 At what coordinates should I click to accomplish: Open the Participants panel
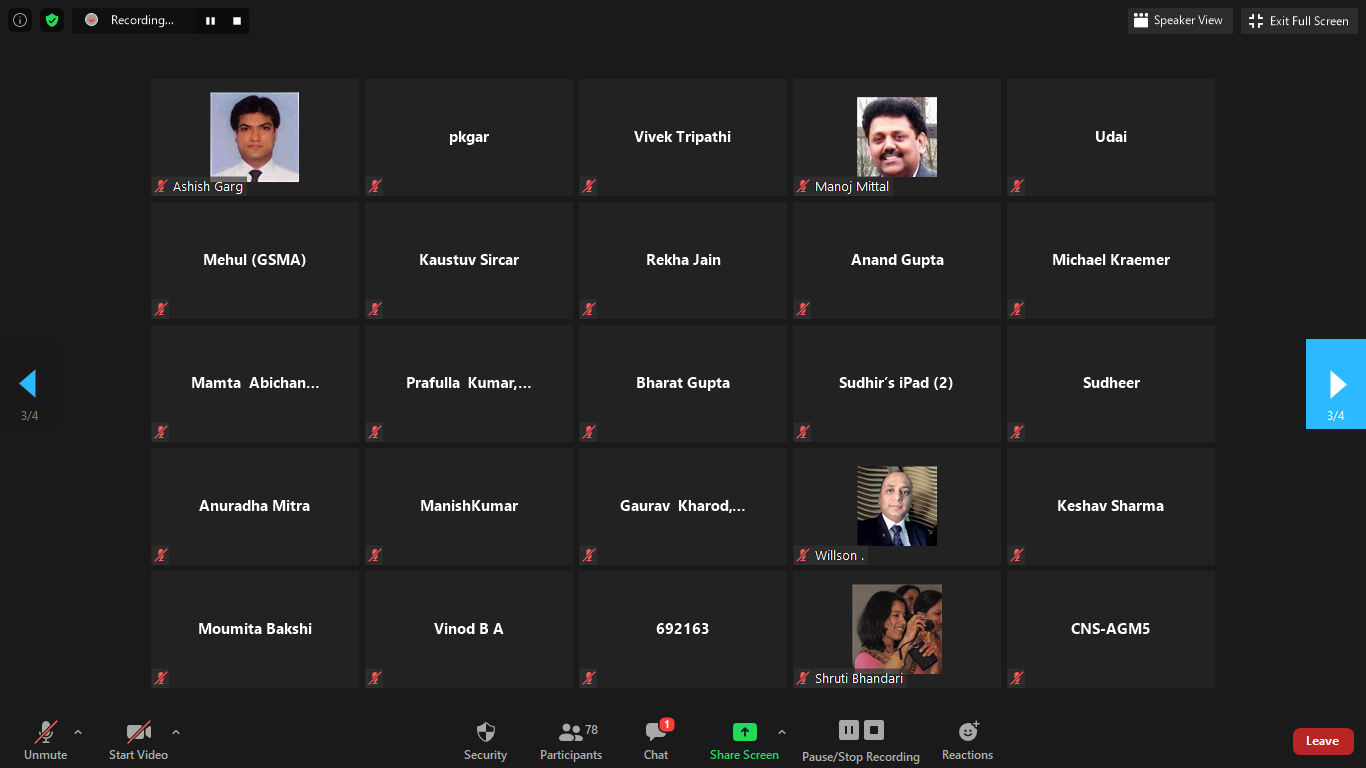click(571, 740)
